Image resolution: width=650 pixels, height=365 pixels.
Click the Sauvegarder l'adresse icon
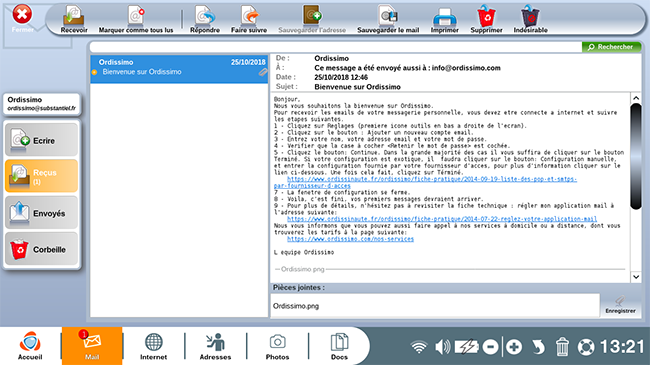312,19
